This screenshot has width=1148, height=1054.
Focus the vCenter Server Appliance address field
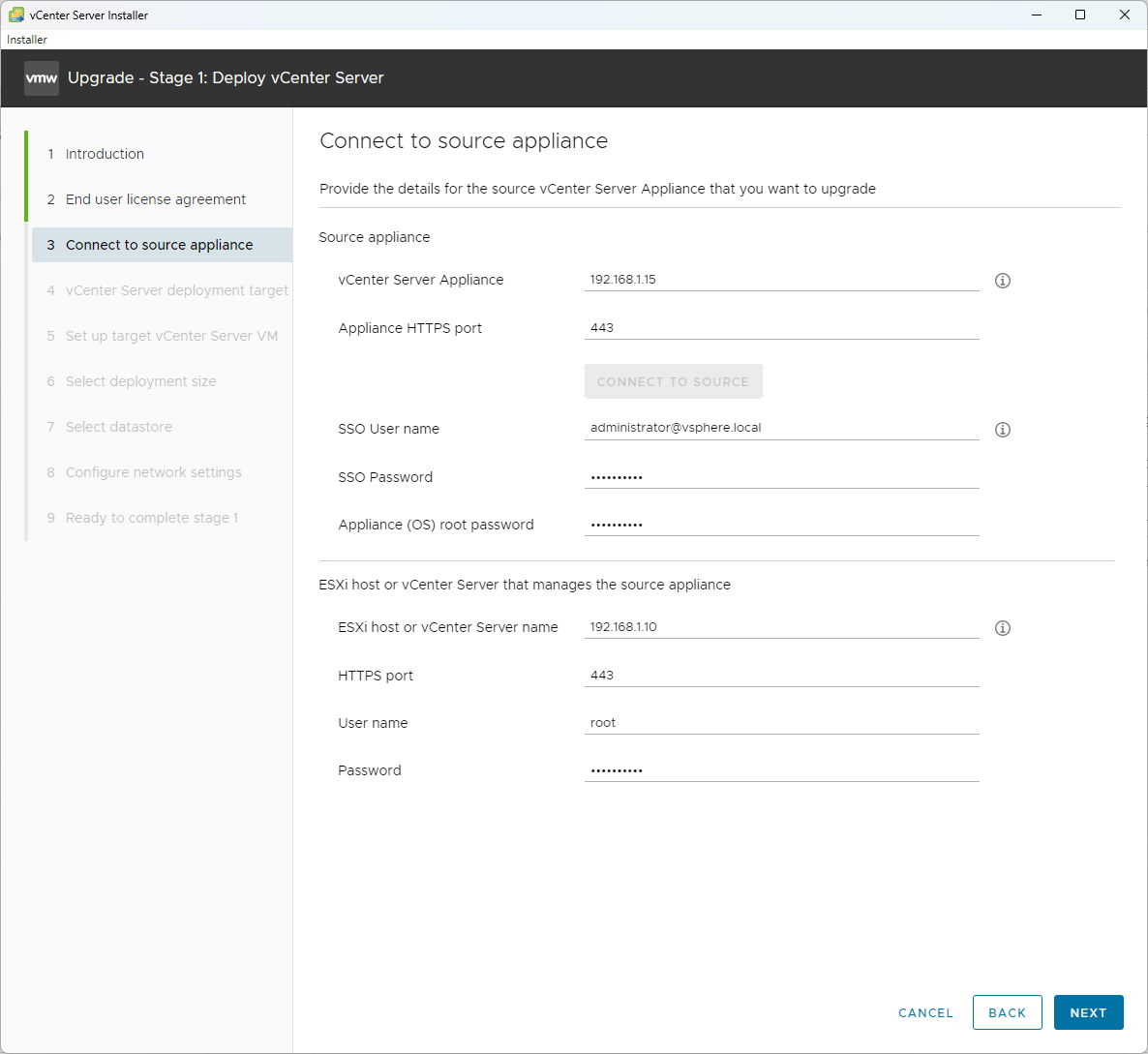[x=781, y=280]
